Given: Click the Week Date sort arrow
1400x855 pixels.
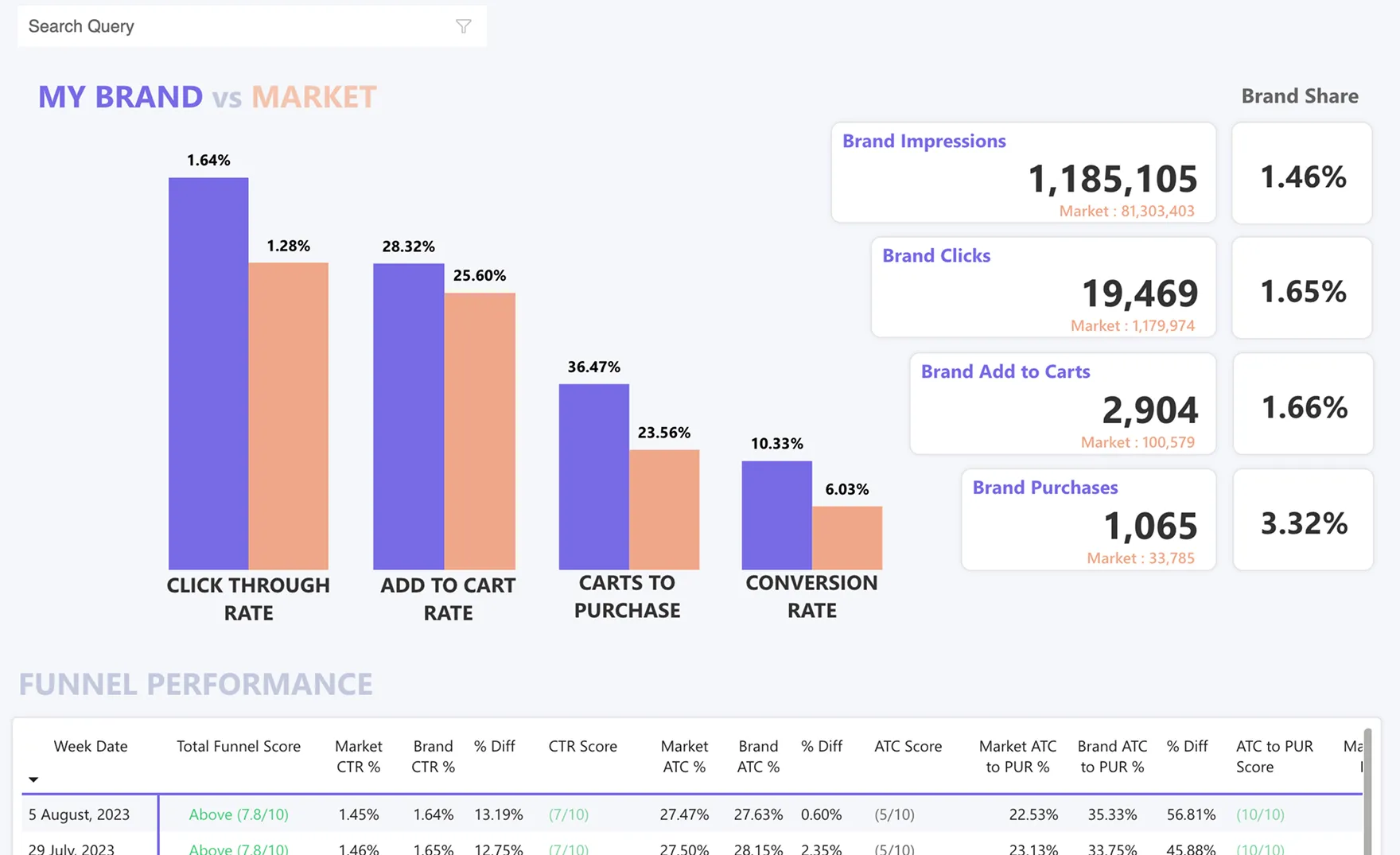Looking at the screenshot, I should coord(33,779).
